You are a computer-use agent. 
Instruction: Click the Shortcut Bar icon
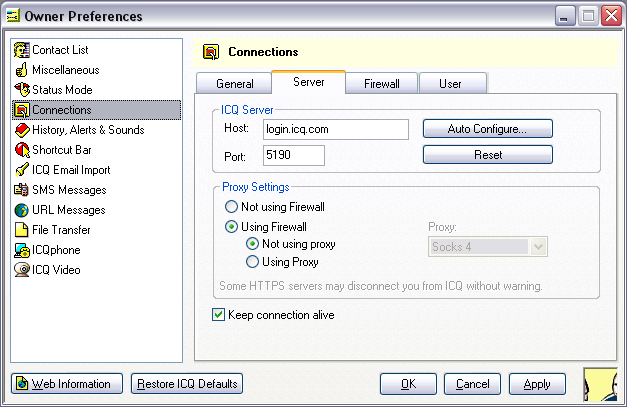(22, 150)
